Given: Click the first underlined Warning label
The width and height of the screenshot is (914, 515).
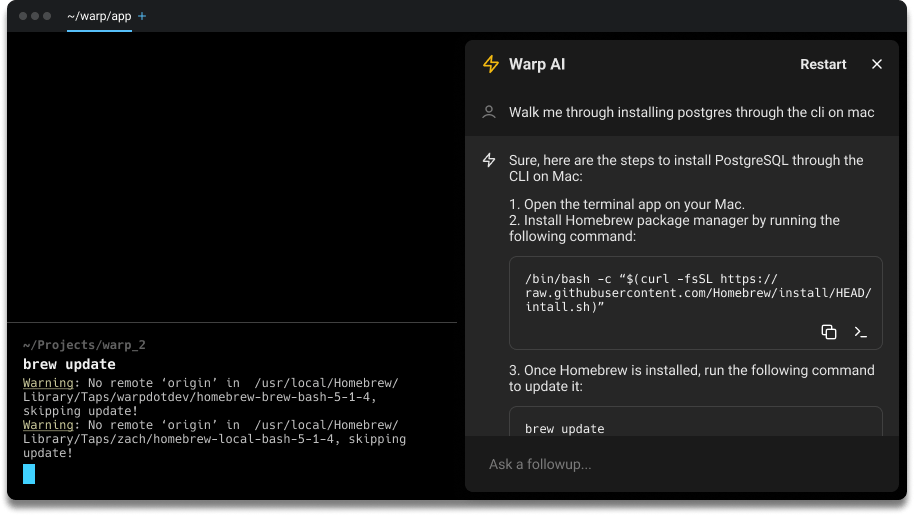Looking at the screenshot, I should point(48,383).
